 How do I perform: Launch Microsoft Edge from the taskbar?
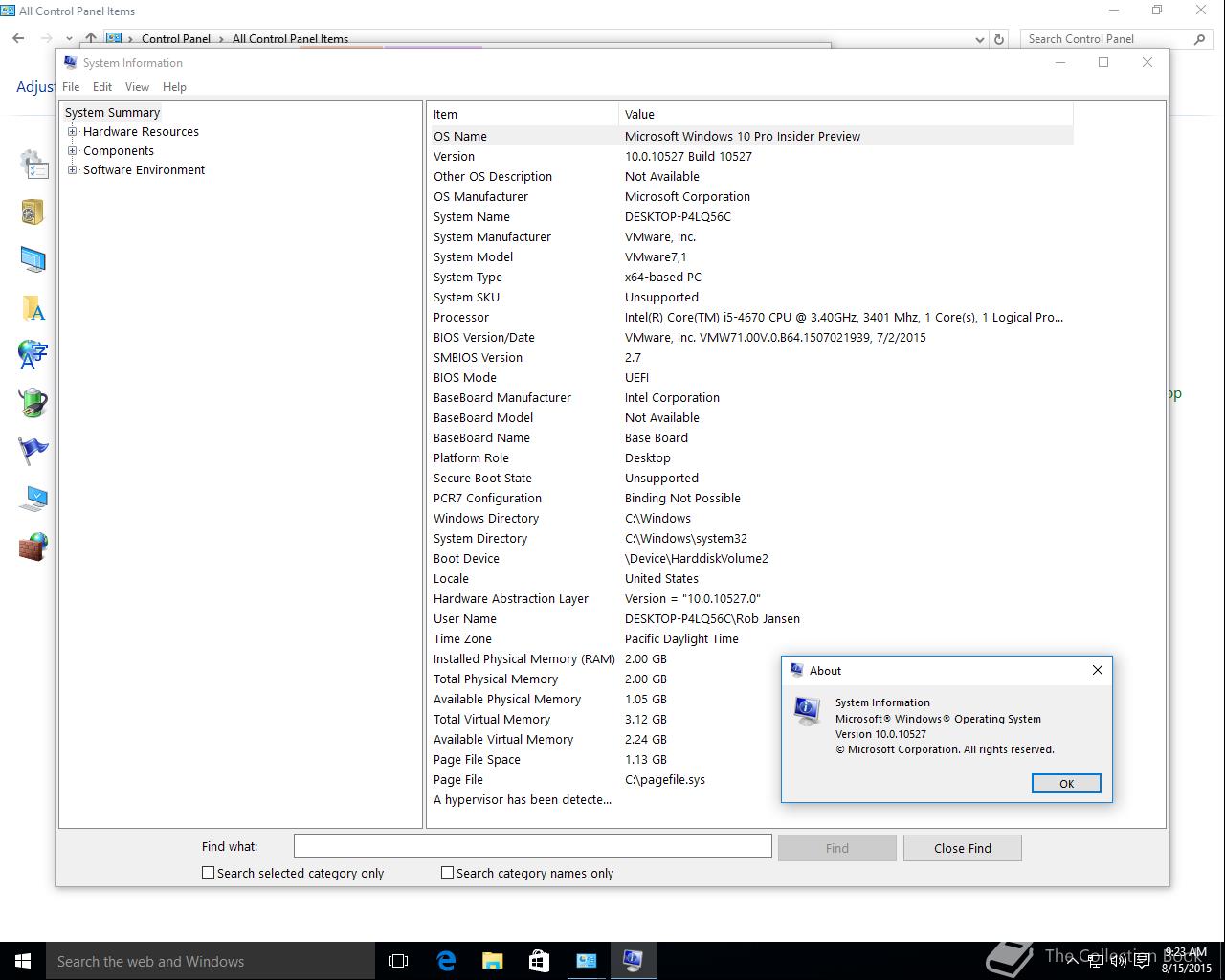click(446, 961)
